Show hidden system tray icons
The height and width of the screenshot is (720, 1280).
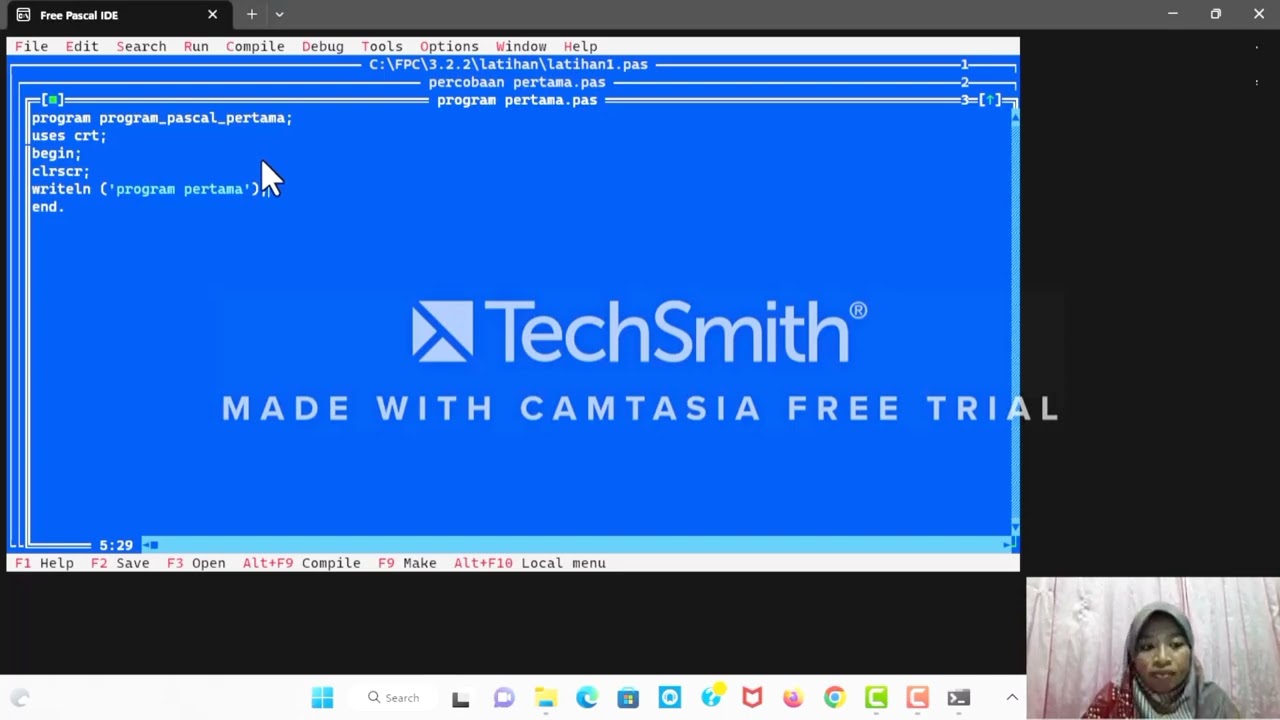click(1012, 698)
